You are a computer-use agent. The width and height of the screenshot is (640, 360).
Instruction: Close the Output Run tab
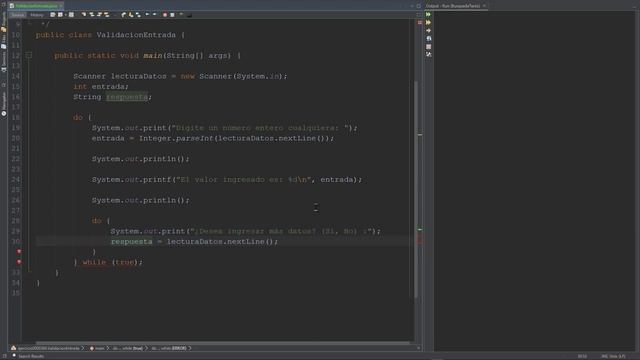[484, 6]
